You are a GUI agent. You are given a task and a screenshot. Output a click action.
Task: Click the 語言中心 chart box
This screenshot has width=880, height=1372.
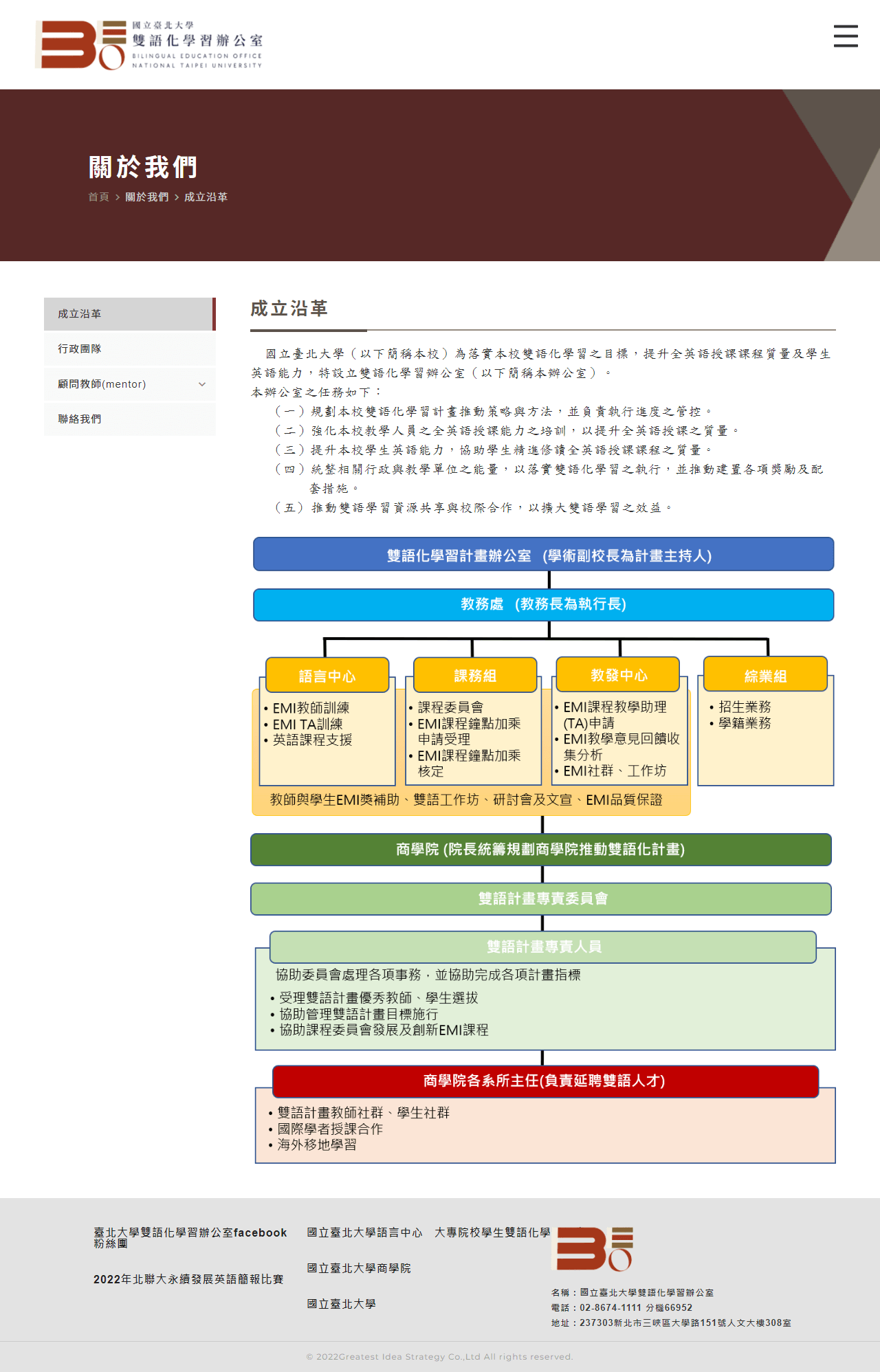327,676
